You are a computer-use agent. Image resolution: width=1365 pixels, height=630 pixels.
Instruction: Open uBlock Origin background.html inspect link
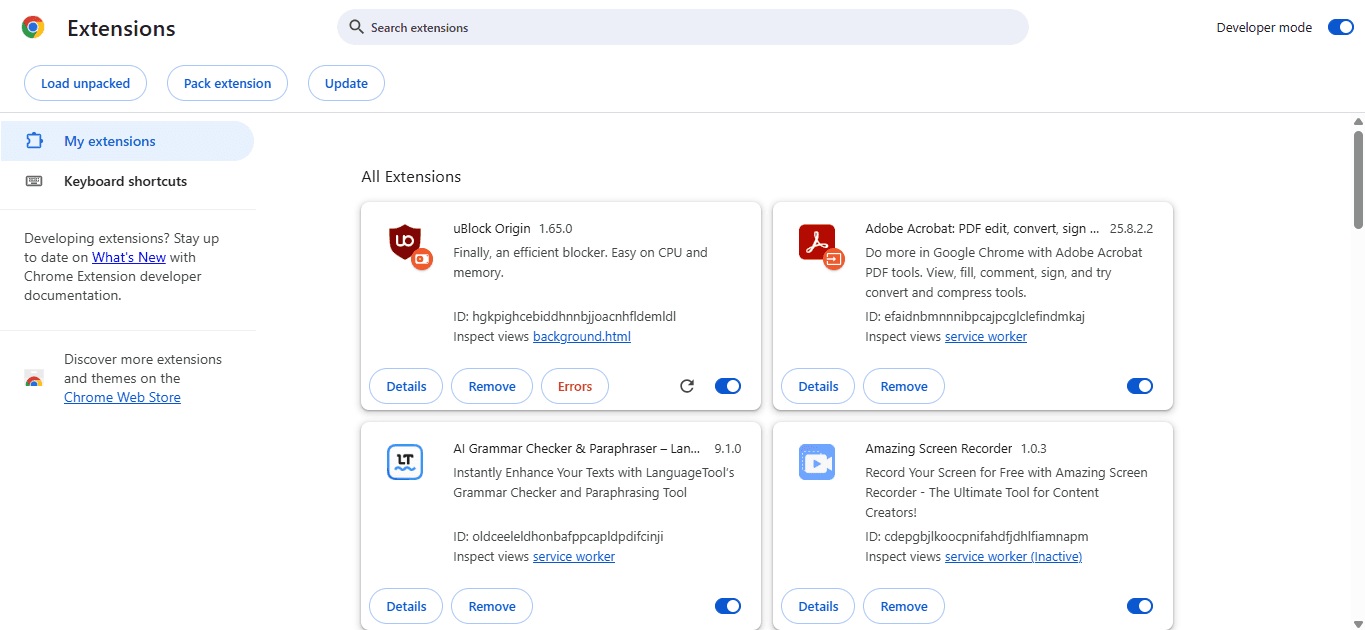point(582,337)
